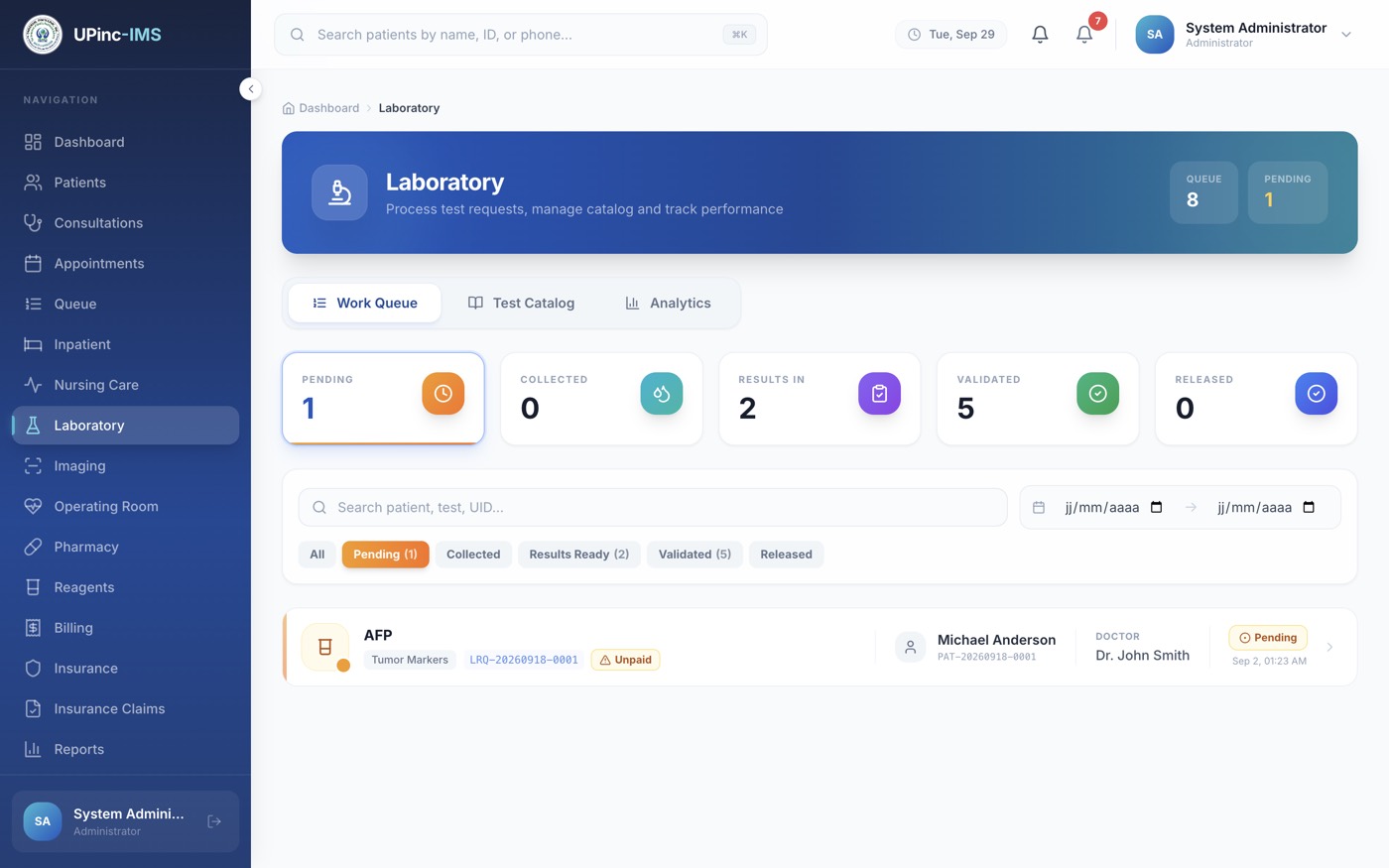Open Operating Room via its heart icon
The height and width of the screenshot is (868, 1389).
tap(33, 506)
